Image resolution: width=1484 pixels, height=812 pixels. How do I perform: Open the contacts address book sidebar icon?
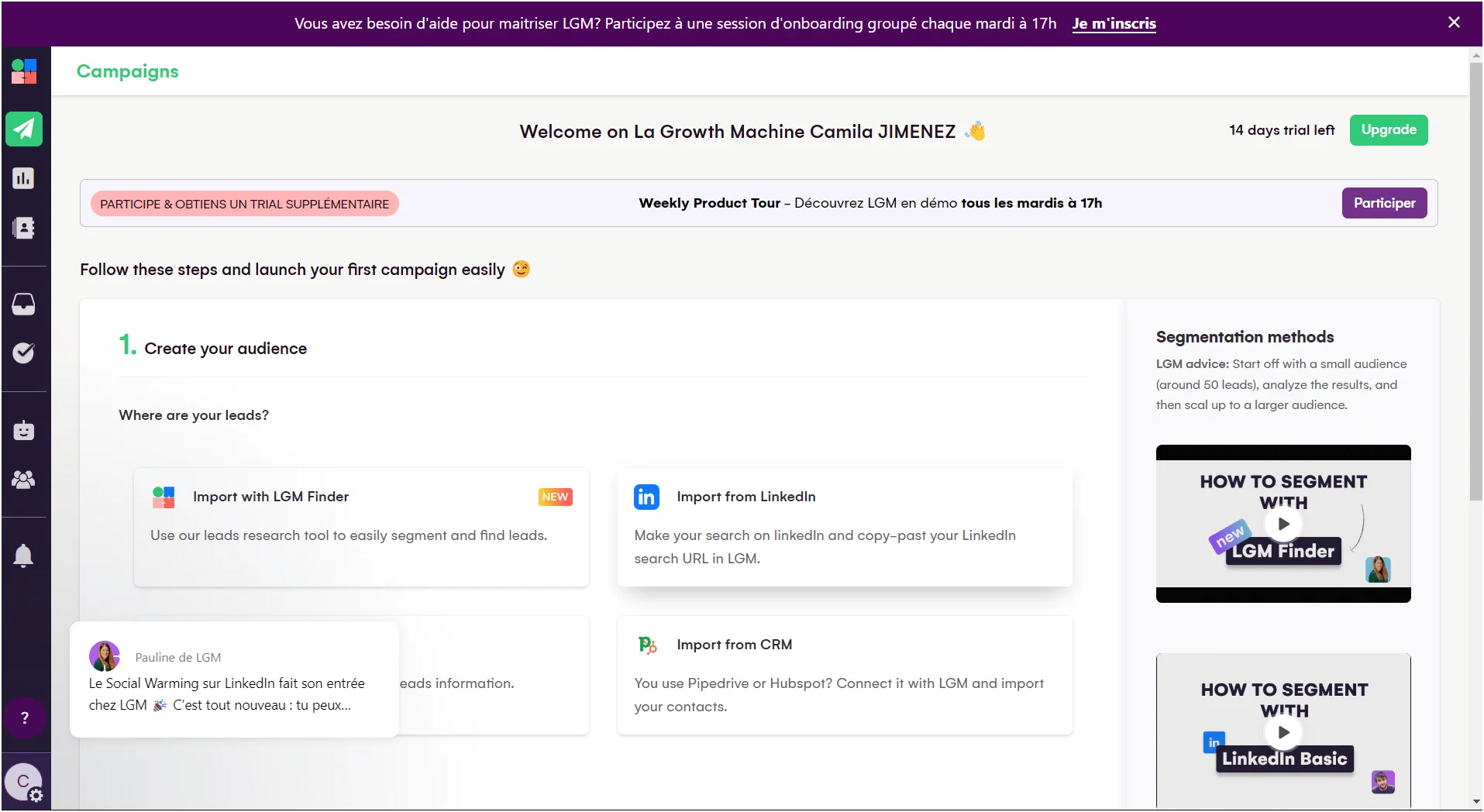click(24, 228)
